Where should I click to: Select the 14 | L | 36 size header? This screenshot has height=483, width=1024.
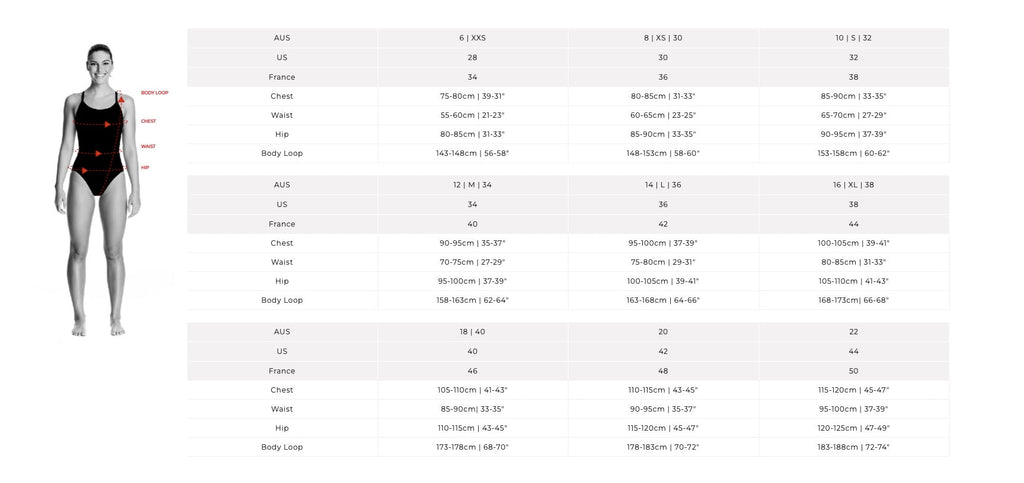[x=663, y=185]
